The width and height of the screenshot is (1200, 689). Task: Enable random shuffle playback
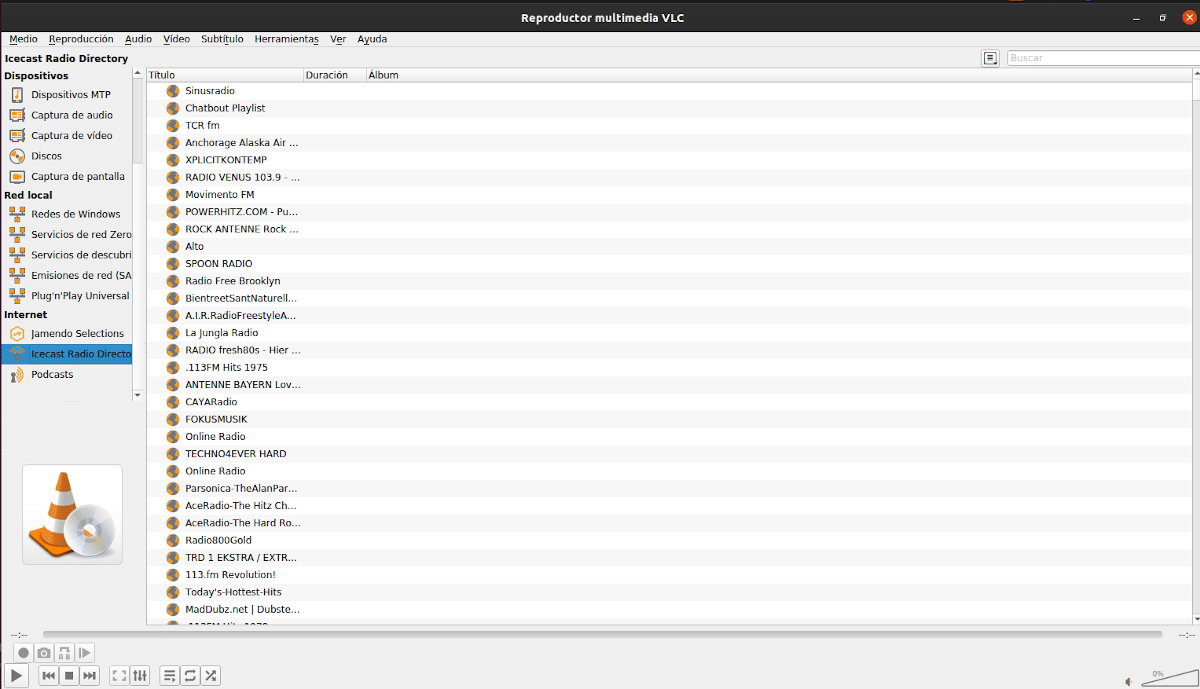[210, 675]
